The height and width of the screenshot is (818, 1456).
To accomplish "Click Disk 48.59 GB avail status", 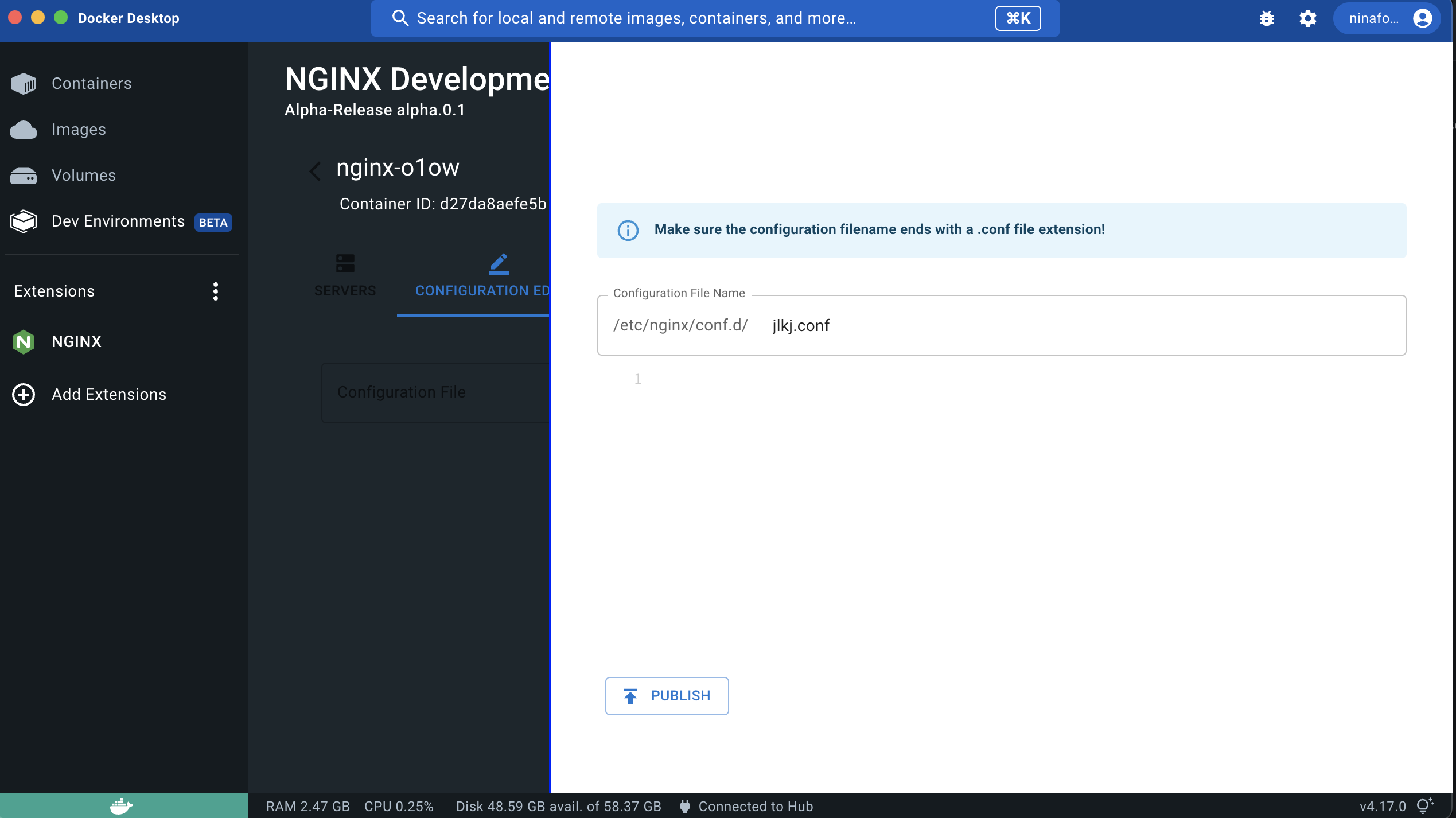I will (559, 807).
